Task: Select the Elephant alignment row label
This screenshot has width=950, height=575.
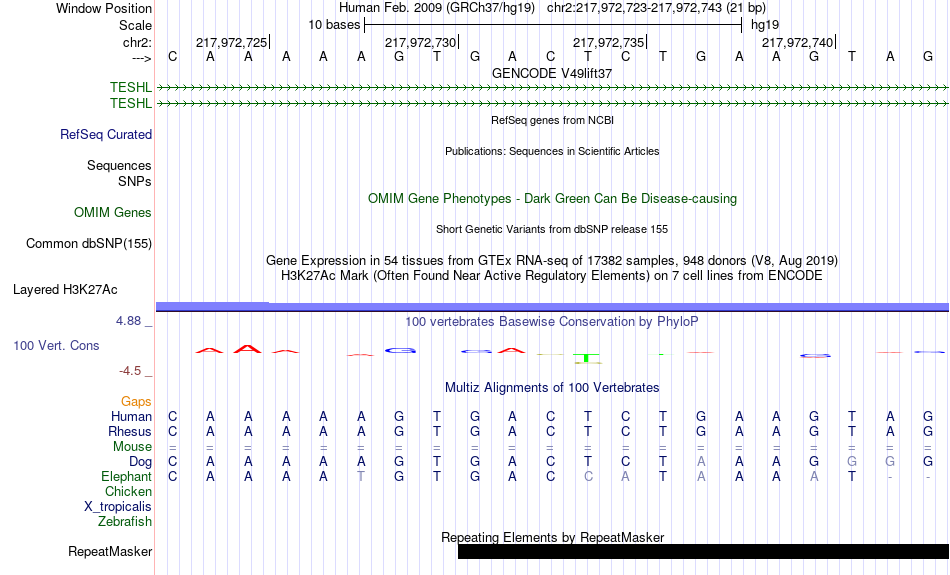Action: 126,476
